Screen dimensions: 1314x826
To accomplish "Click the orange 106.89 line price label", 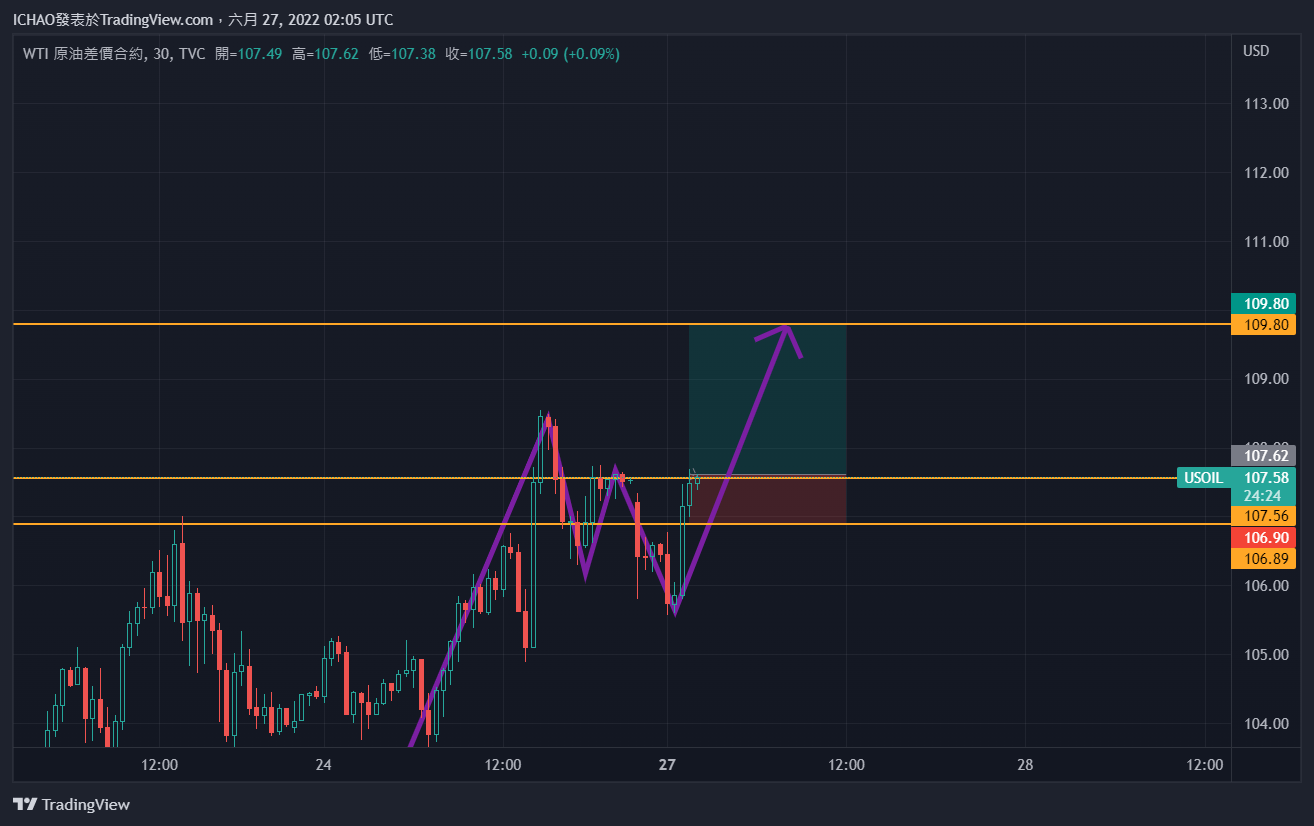I will (1263, 559).
